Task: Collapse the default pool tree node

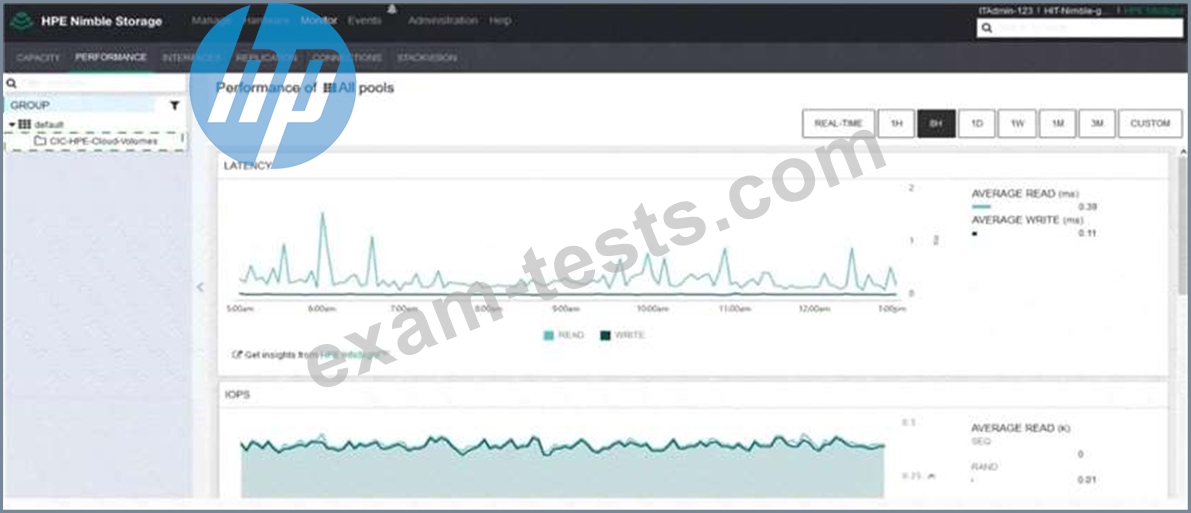Action: 12,124
